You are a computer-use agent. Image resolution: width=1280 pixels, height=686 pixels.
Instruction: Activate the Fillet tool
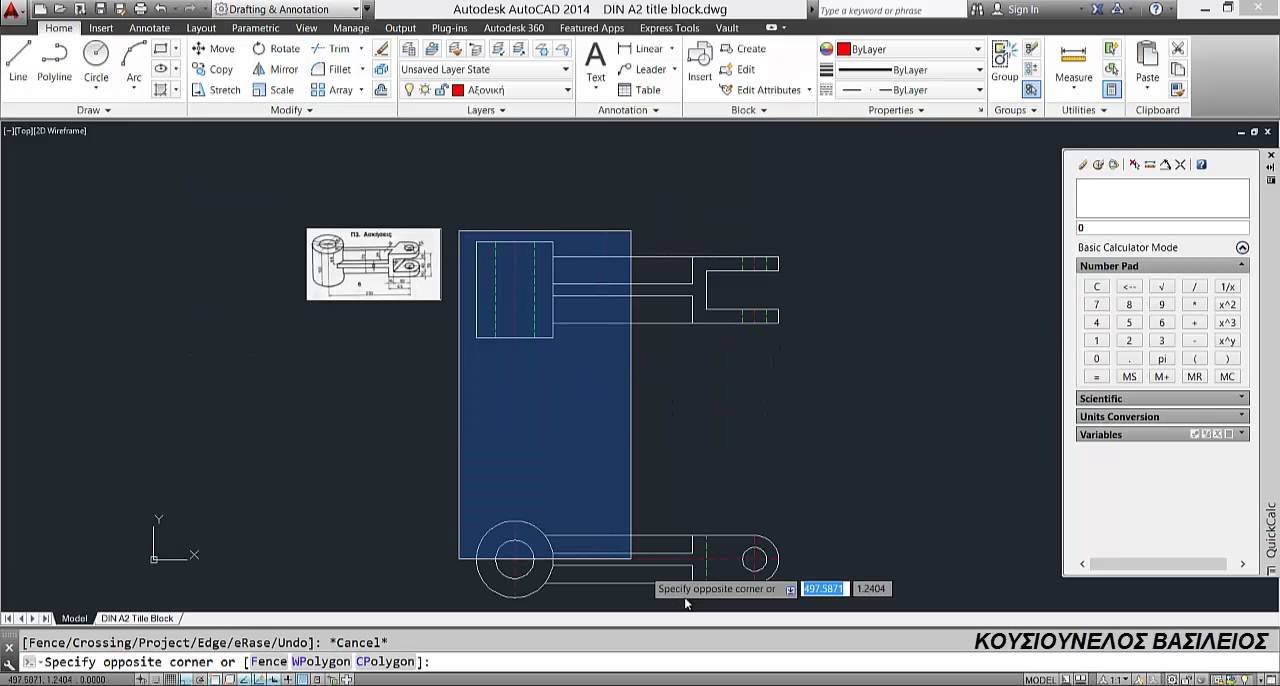pyautogui.click(x=331, y=69)
